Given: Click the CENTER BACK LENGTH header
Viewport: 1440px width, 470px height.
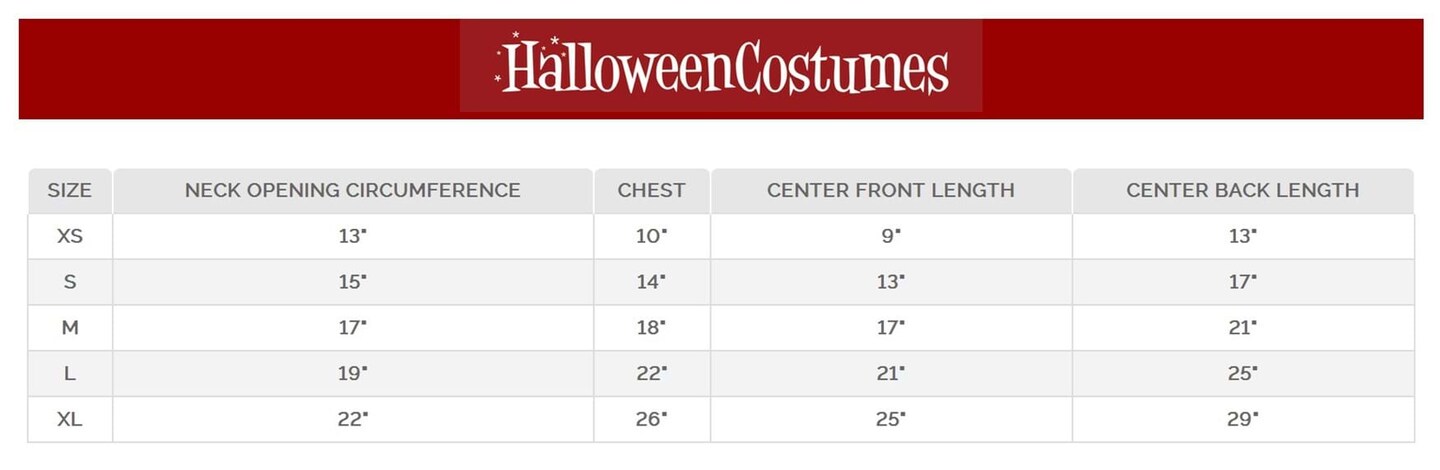Looking at the screenshot, I should point(1242,190).
